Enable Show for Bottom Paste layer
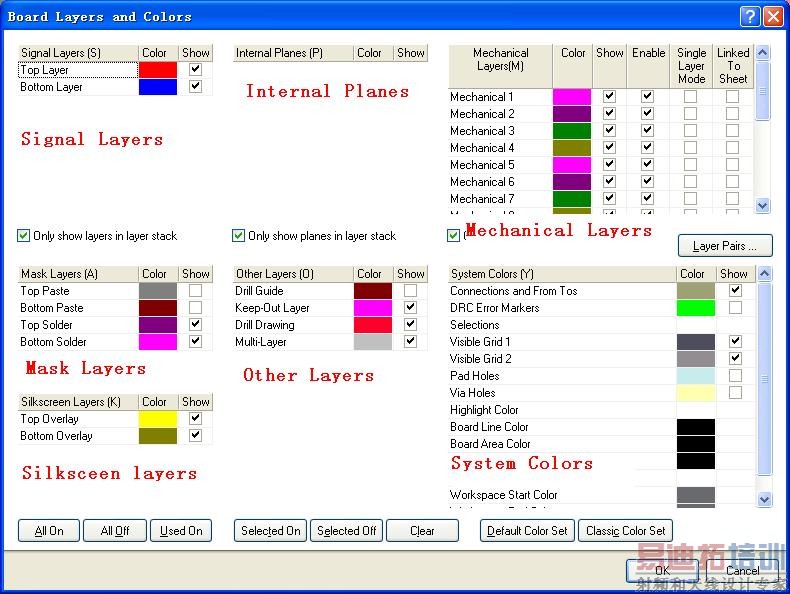The image size is (790, 594). click(x=195, y=307)
